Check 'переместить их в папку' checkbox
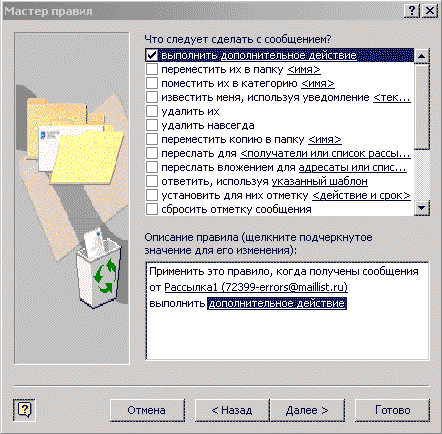 (x=152, y=69)
